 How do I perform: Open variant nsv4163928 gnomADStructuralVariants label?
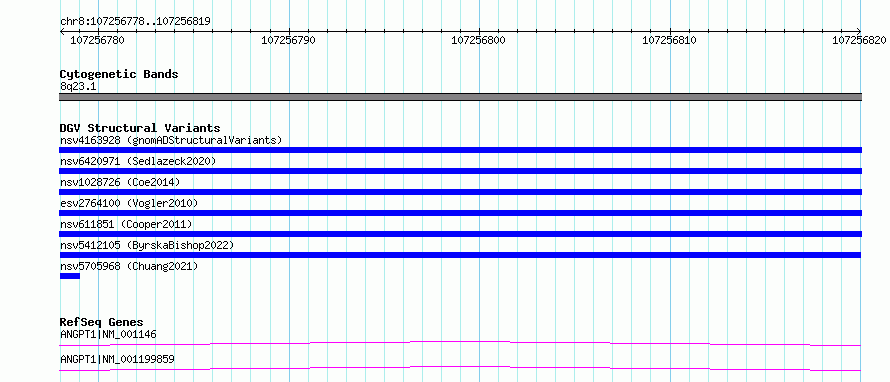click(x=171, y=140)
